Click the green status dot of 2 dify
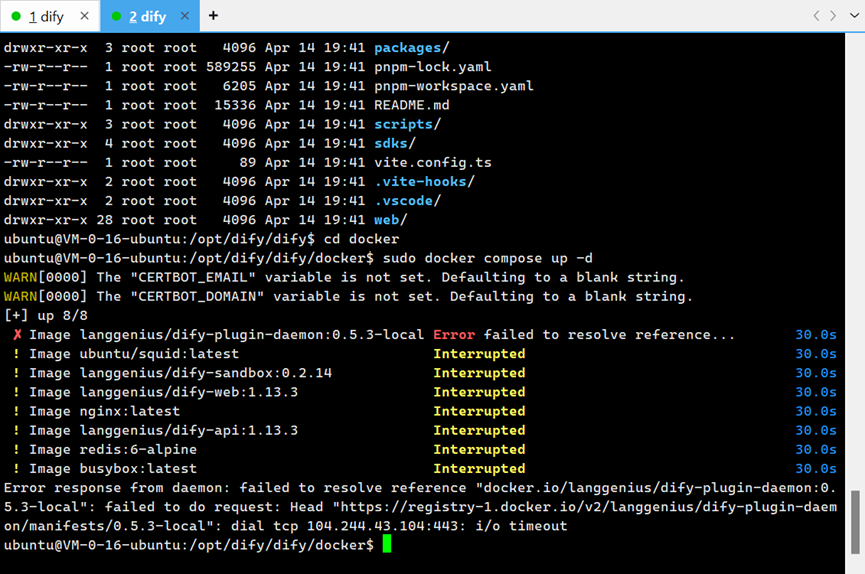Viewport: 865px width, 574px height. (x=116, y=17)
